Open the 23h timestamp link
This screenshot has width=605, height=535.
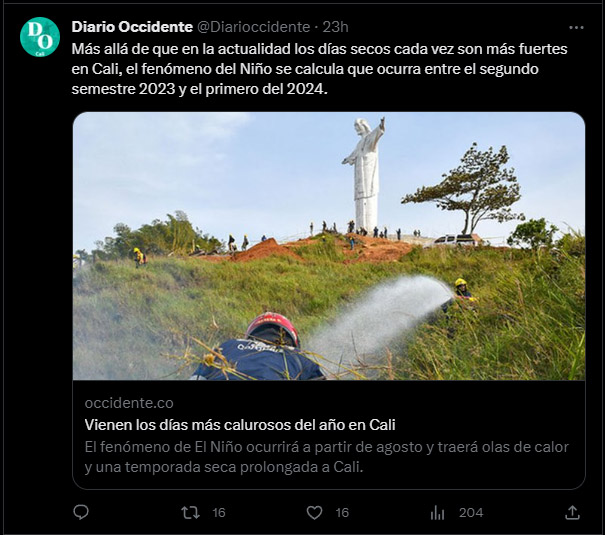click(335, 27)
